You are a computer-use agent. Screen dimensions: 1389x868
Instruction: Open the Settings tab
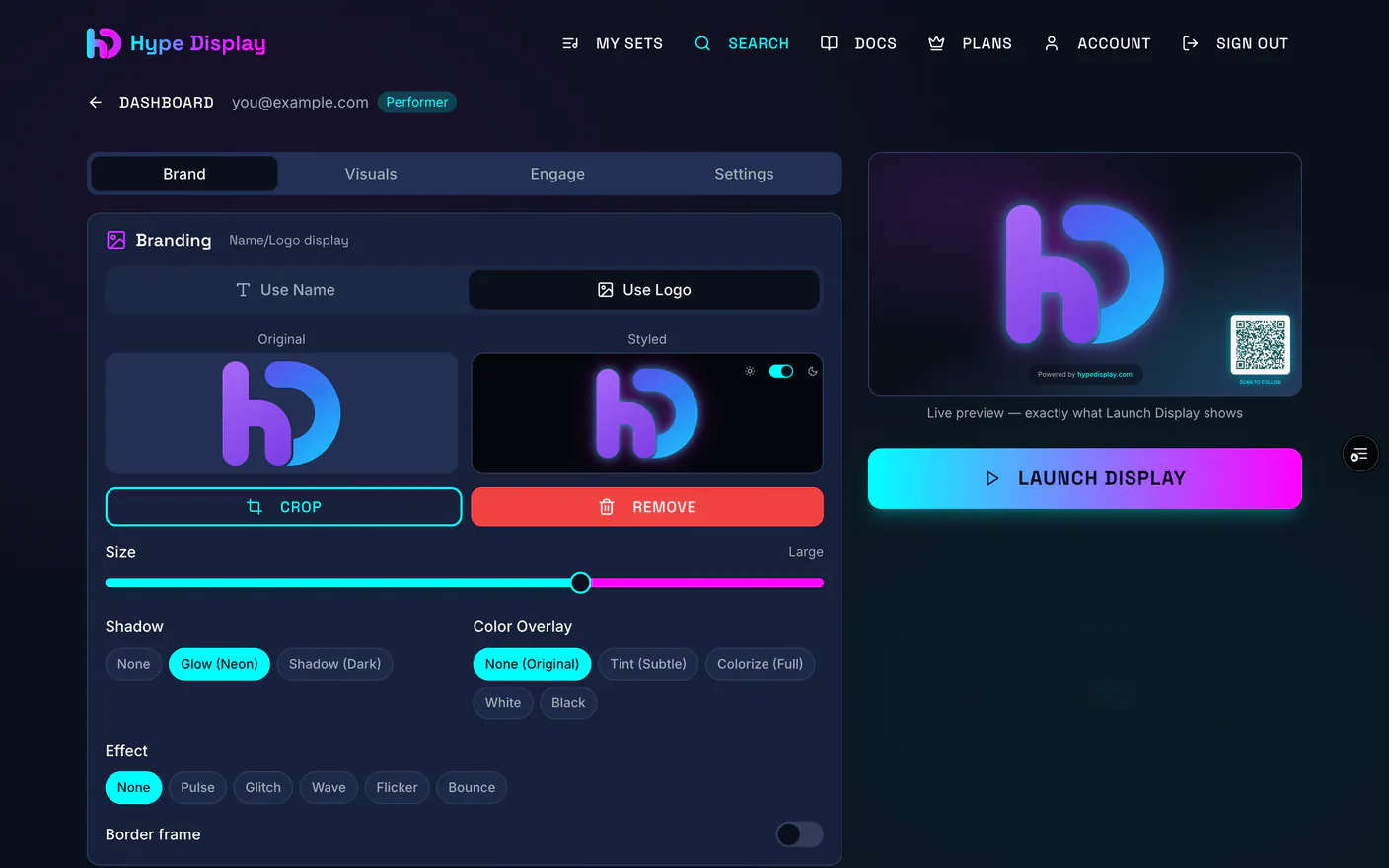pyautogui.click(x=744, y=174)
